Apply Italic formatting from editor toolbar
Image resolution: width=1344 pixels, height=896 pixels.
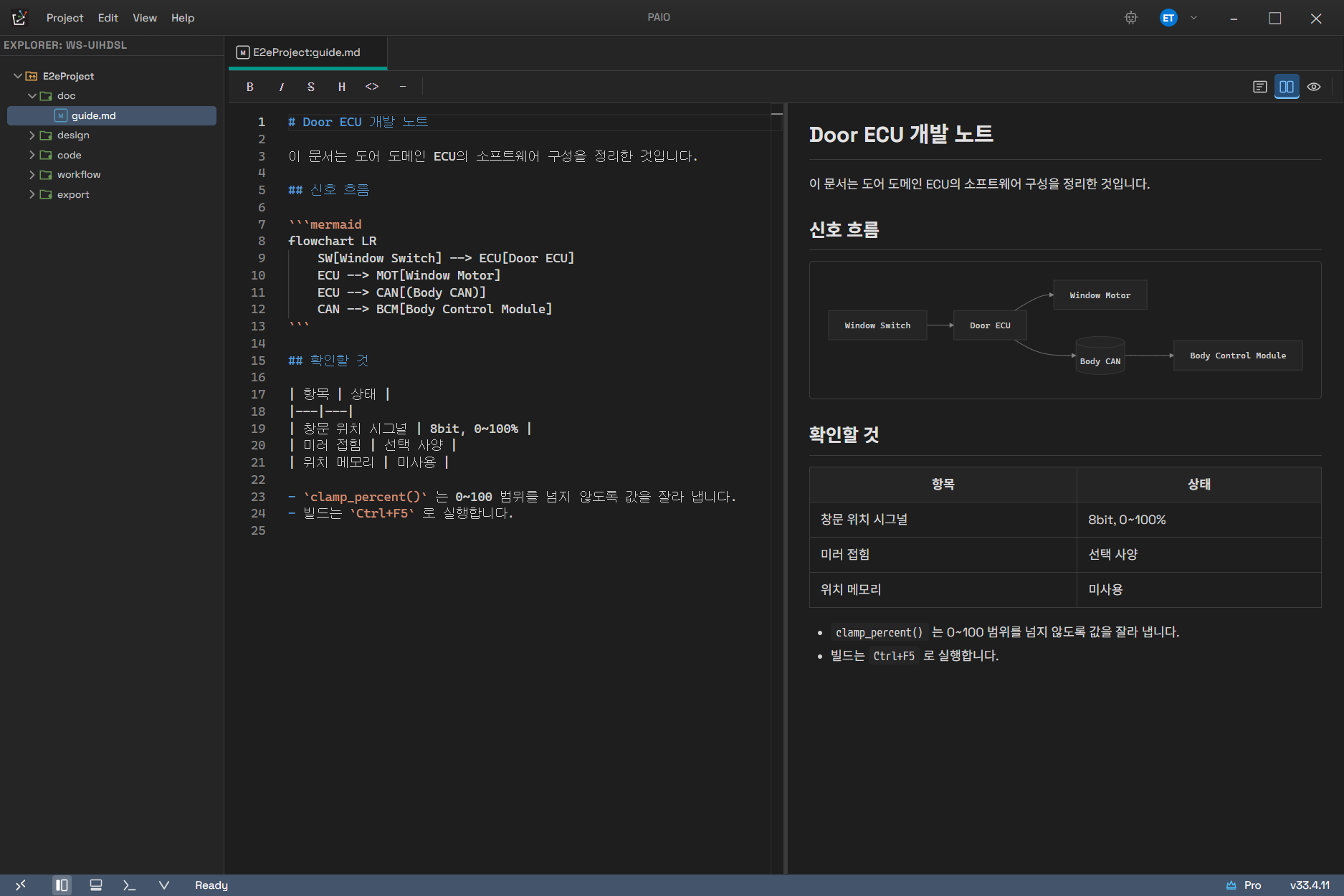281,87
